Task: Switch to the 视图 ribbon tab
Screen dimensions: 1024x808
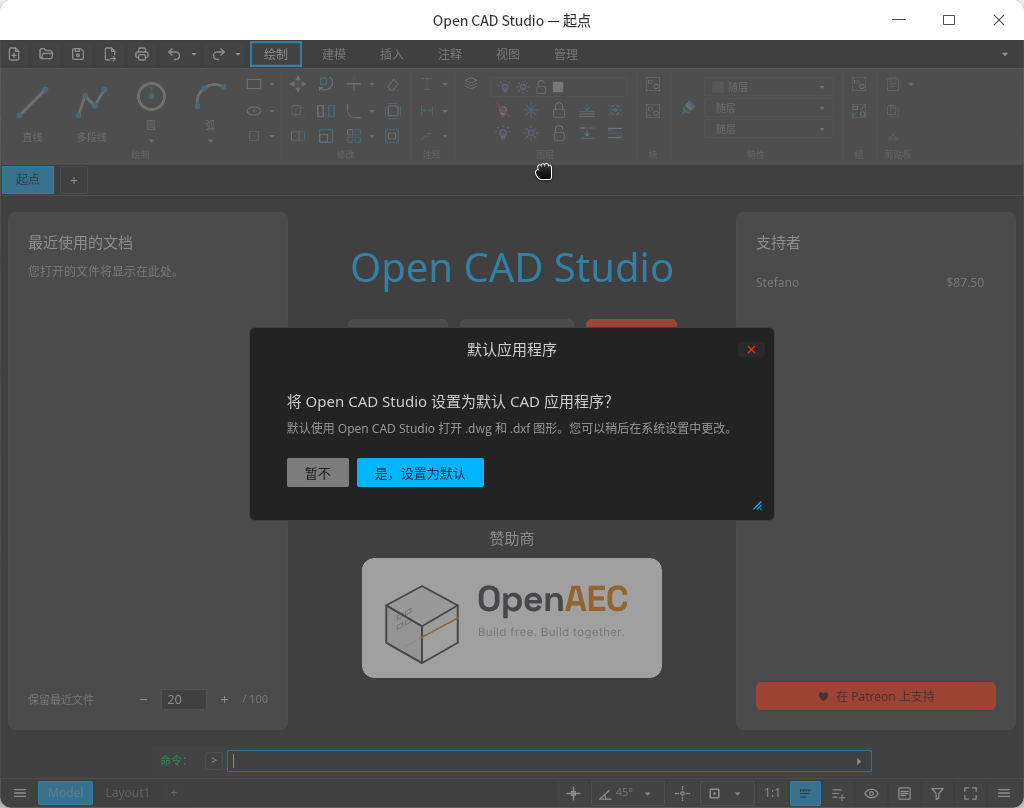Action: click(508, 54)
